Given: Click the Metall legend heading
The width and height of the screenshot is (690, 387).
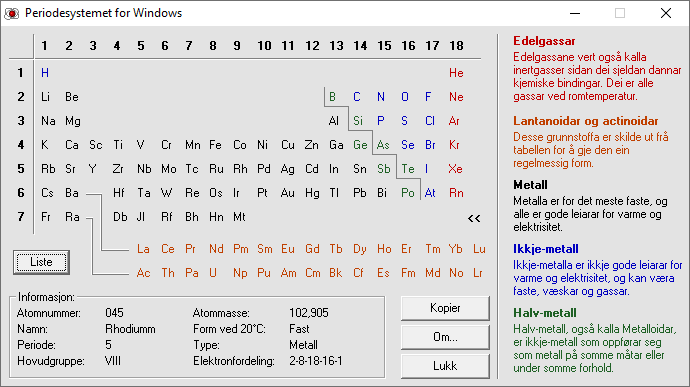Looking at the screenshot, I should [530, 185].
